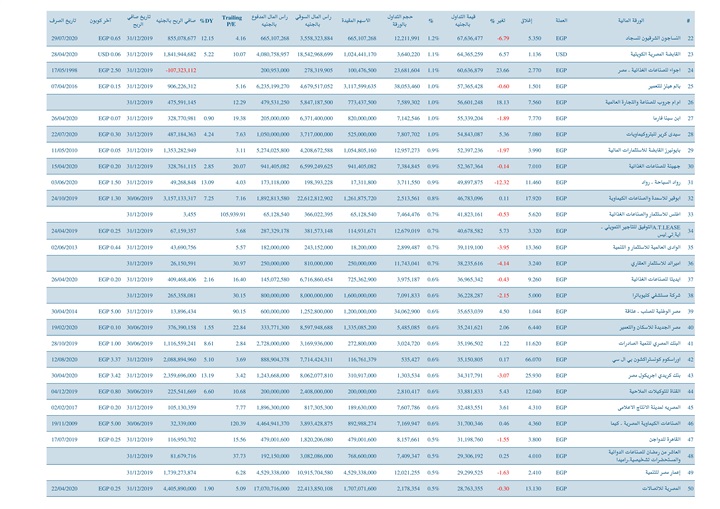Click net profit '1,739,273,874'
This screenshot has width=720, height=509.
[x=180, y=473]
